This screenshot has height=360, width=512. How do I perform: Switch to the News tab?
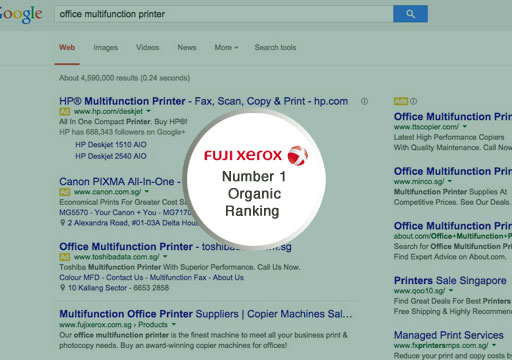pyautogui.click(x=187, y=47)
